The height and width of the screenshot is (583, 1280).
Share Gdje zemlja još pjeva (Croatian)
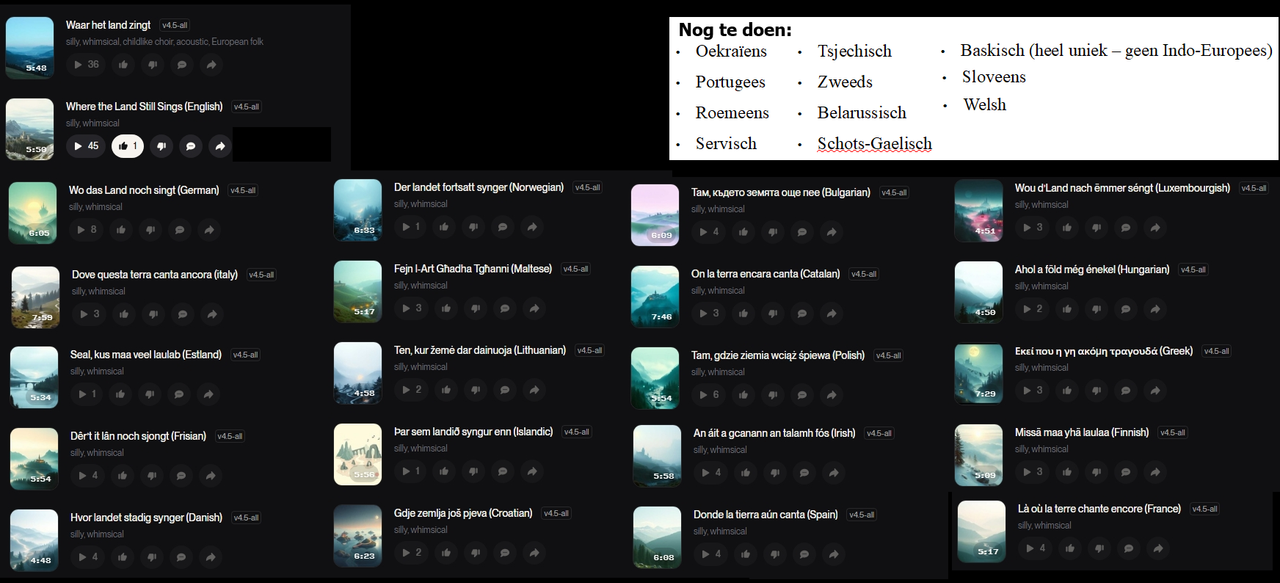(x=533, y=553)
